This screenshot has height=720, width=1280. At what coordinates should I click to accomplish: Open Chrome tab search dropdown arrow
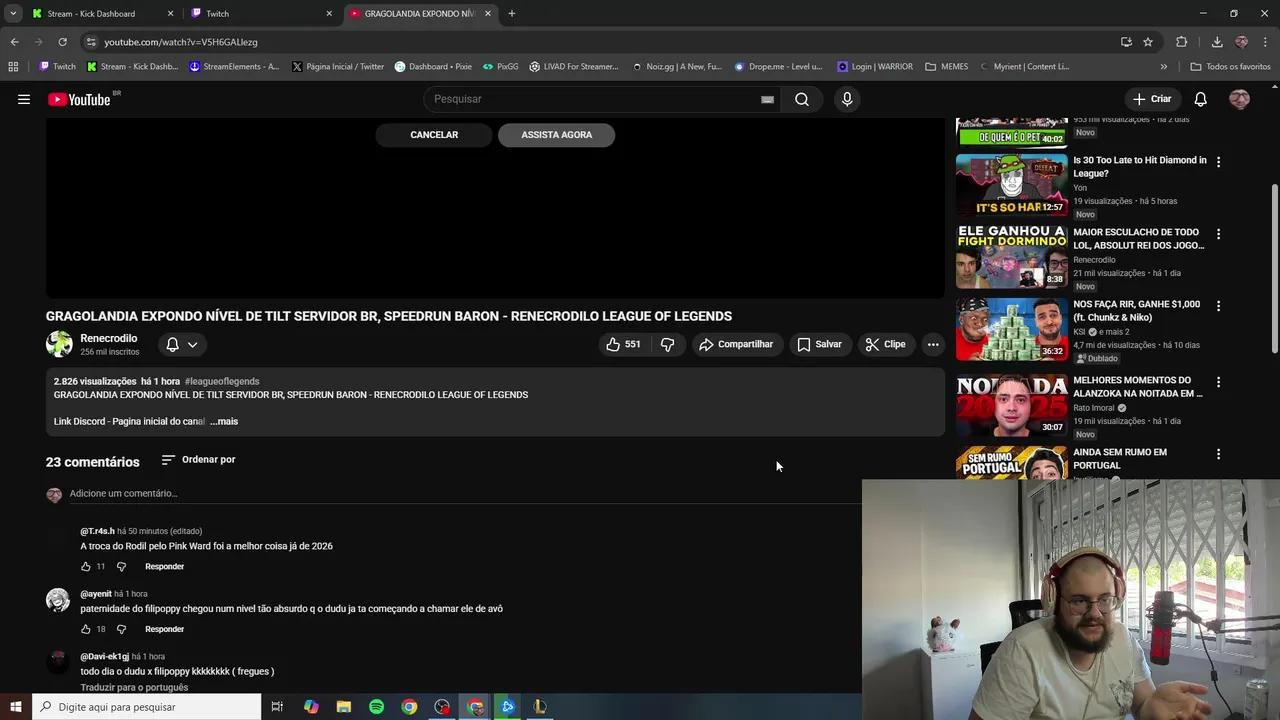(x=13, y=13)
